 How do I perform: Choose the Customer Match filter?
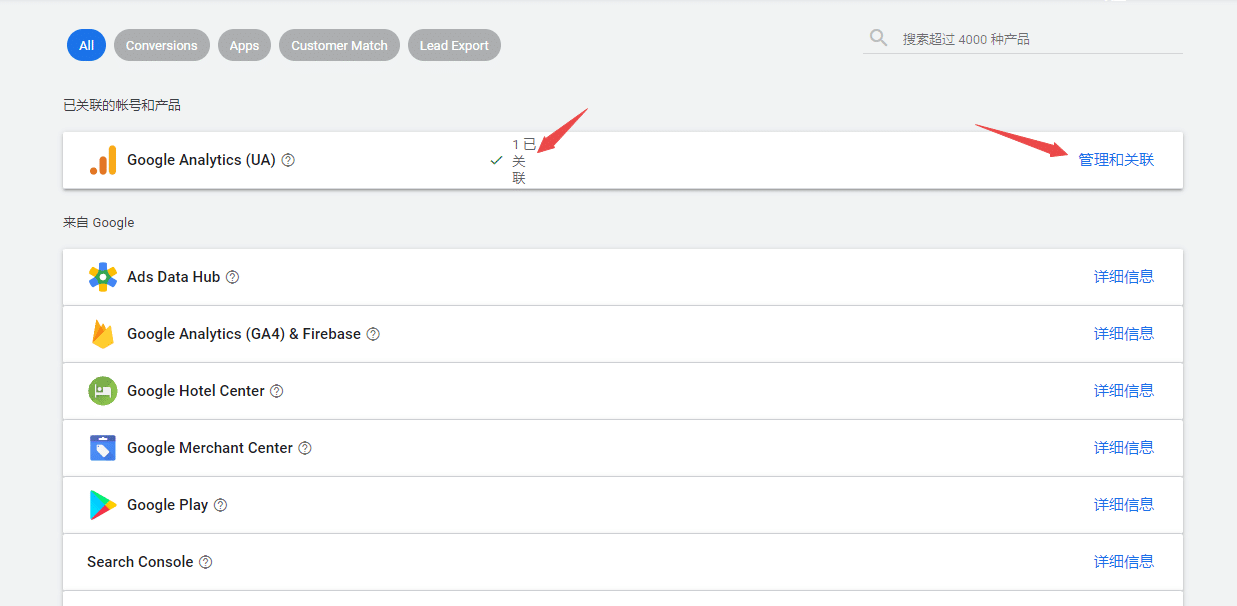click(339, 45)
